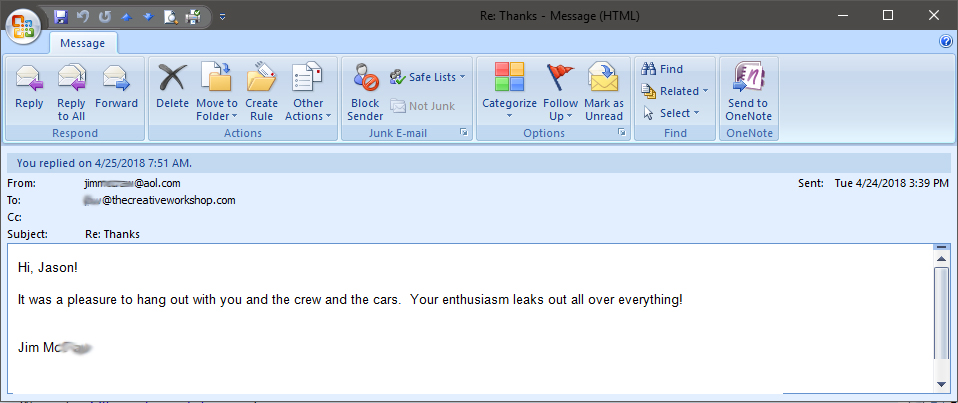Screen dimensions: 958x403
Task: Click the Create Rule icon
Action: [x=261, y=79]
